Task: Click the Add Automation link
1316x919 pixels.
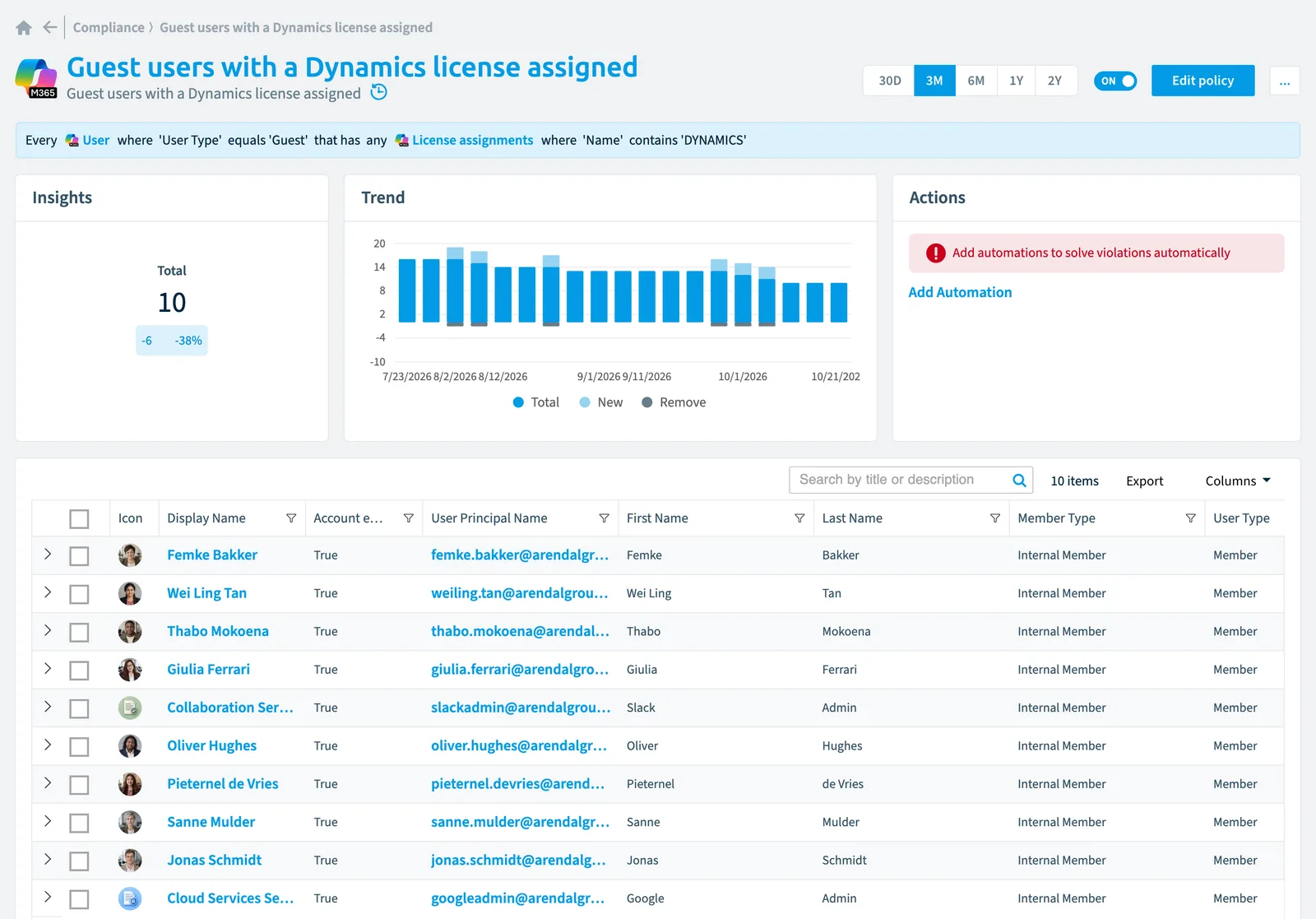Action: 960,292
